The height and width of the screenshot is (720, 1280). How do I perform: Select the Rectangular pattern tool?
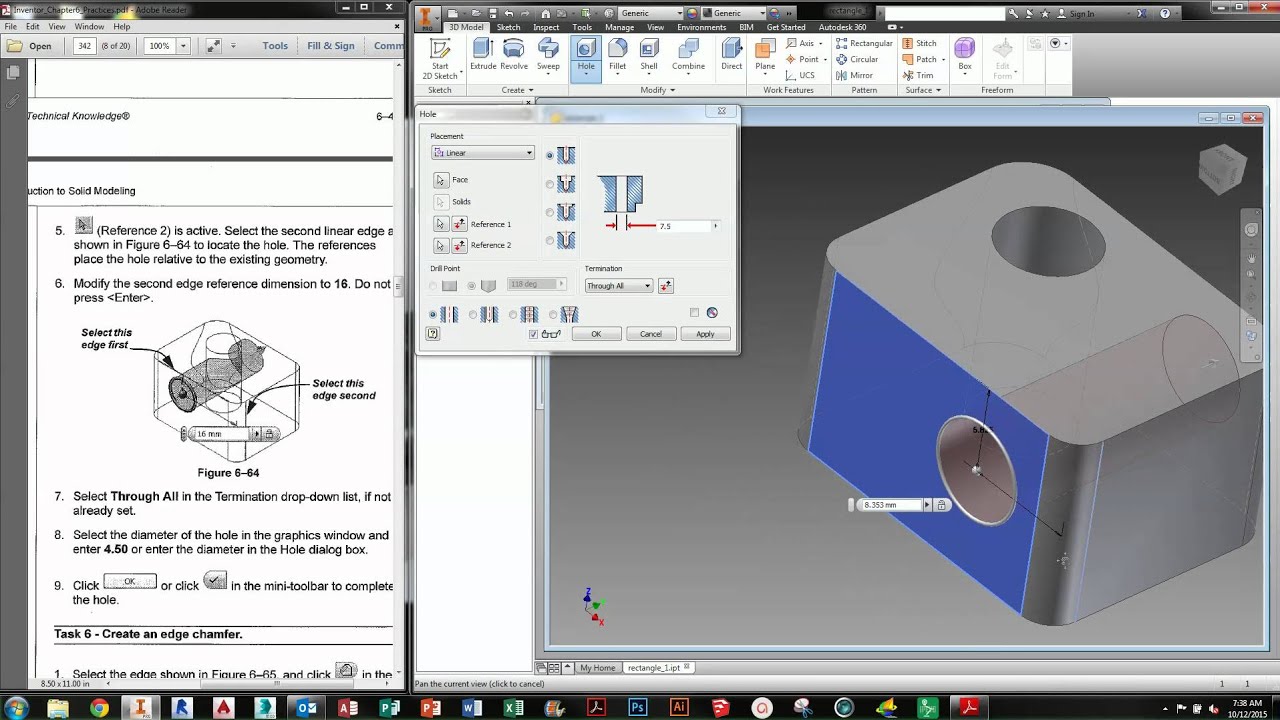click(x=864, y=44)
